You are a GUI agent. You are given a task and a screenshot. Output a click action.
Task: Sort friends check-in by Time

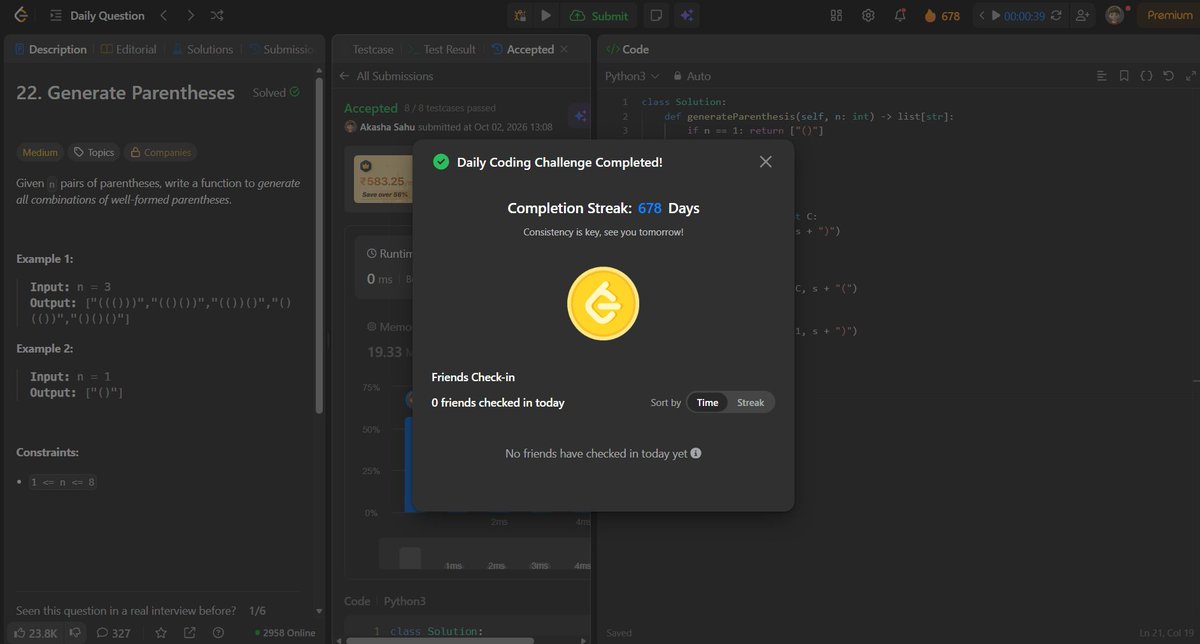tap(707, 403)
